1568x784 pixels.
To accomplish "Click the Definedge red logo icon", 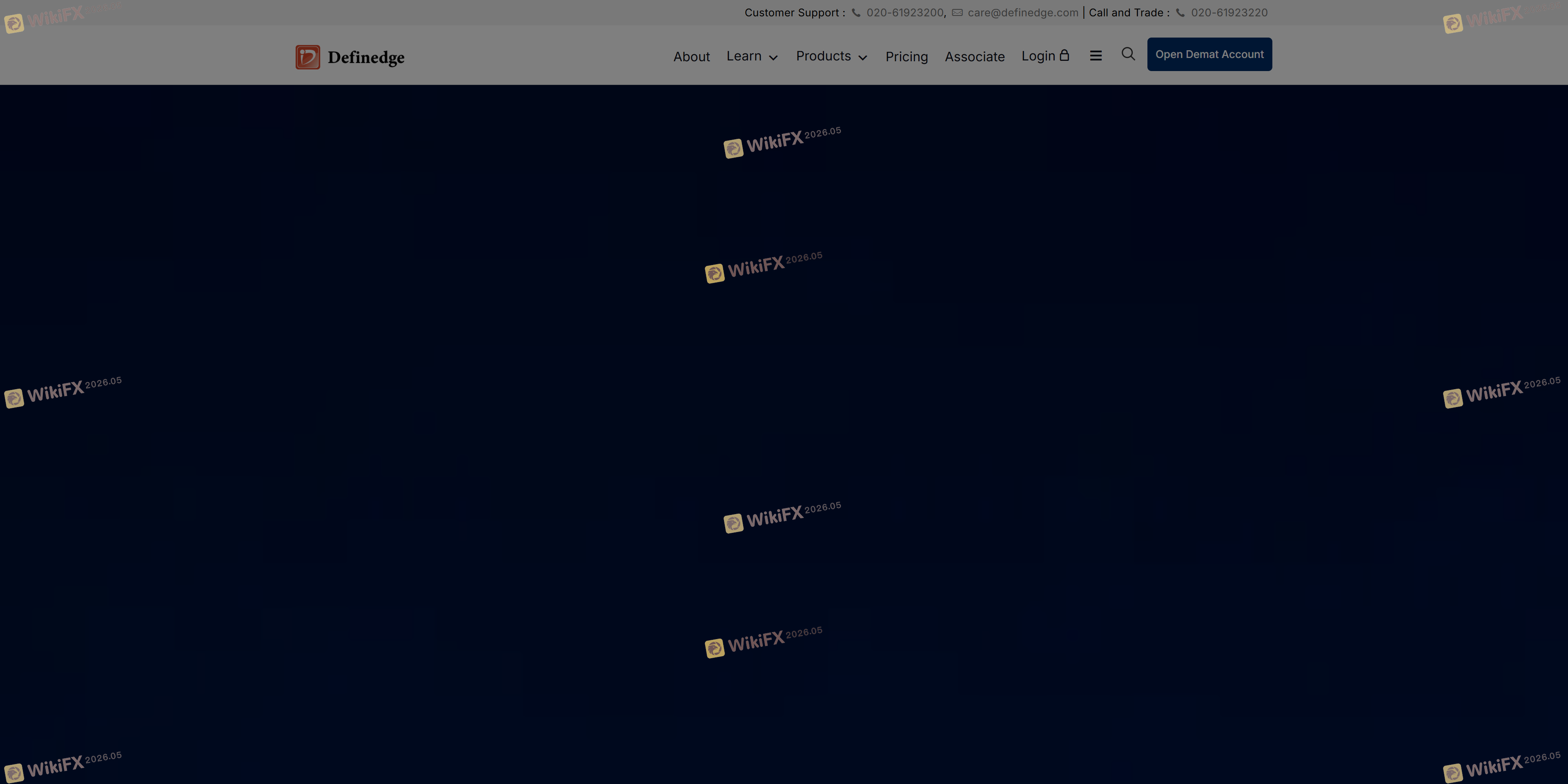I will click(x=307, y=57).
